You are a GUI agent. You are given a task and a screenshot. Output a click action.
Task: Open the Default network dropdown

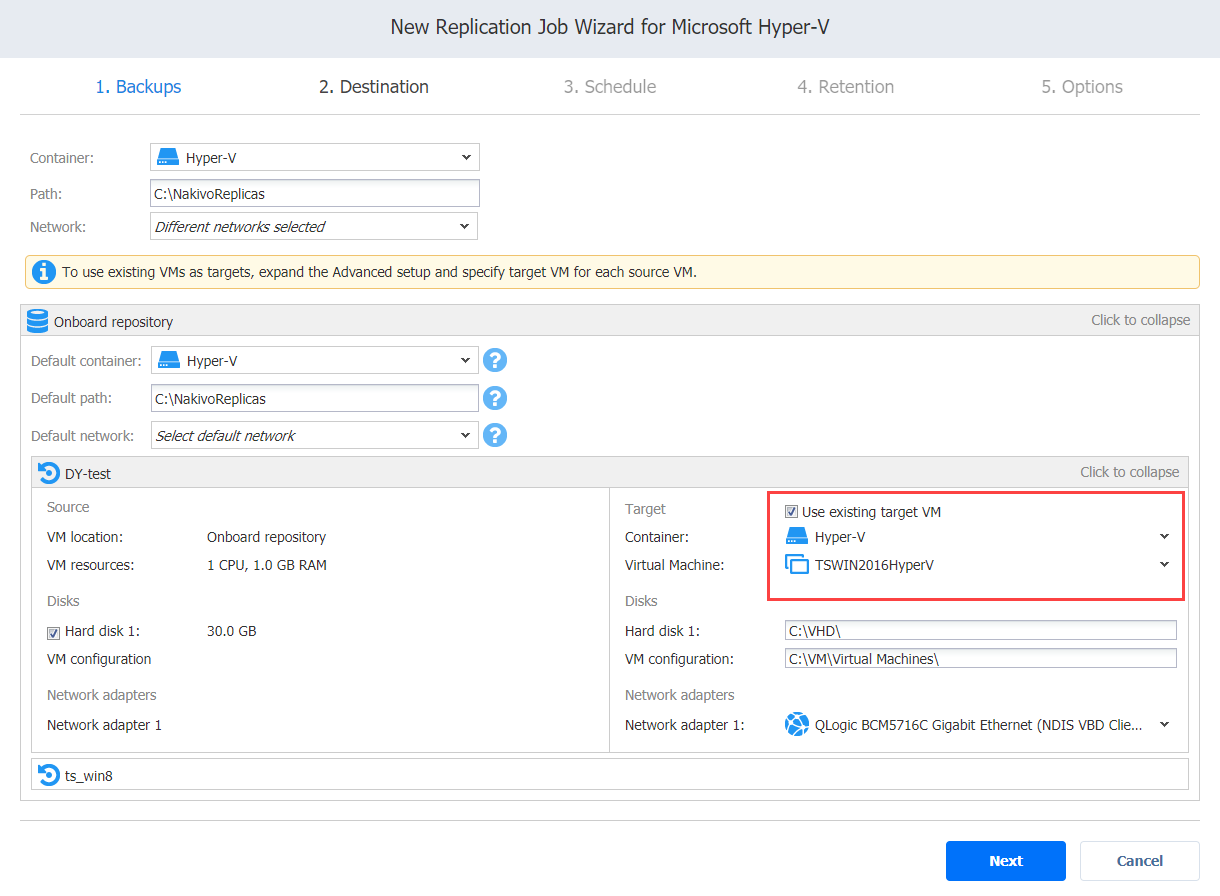point(315,435)
